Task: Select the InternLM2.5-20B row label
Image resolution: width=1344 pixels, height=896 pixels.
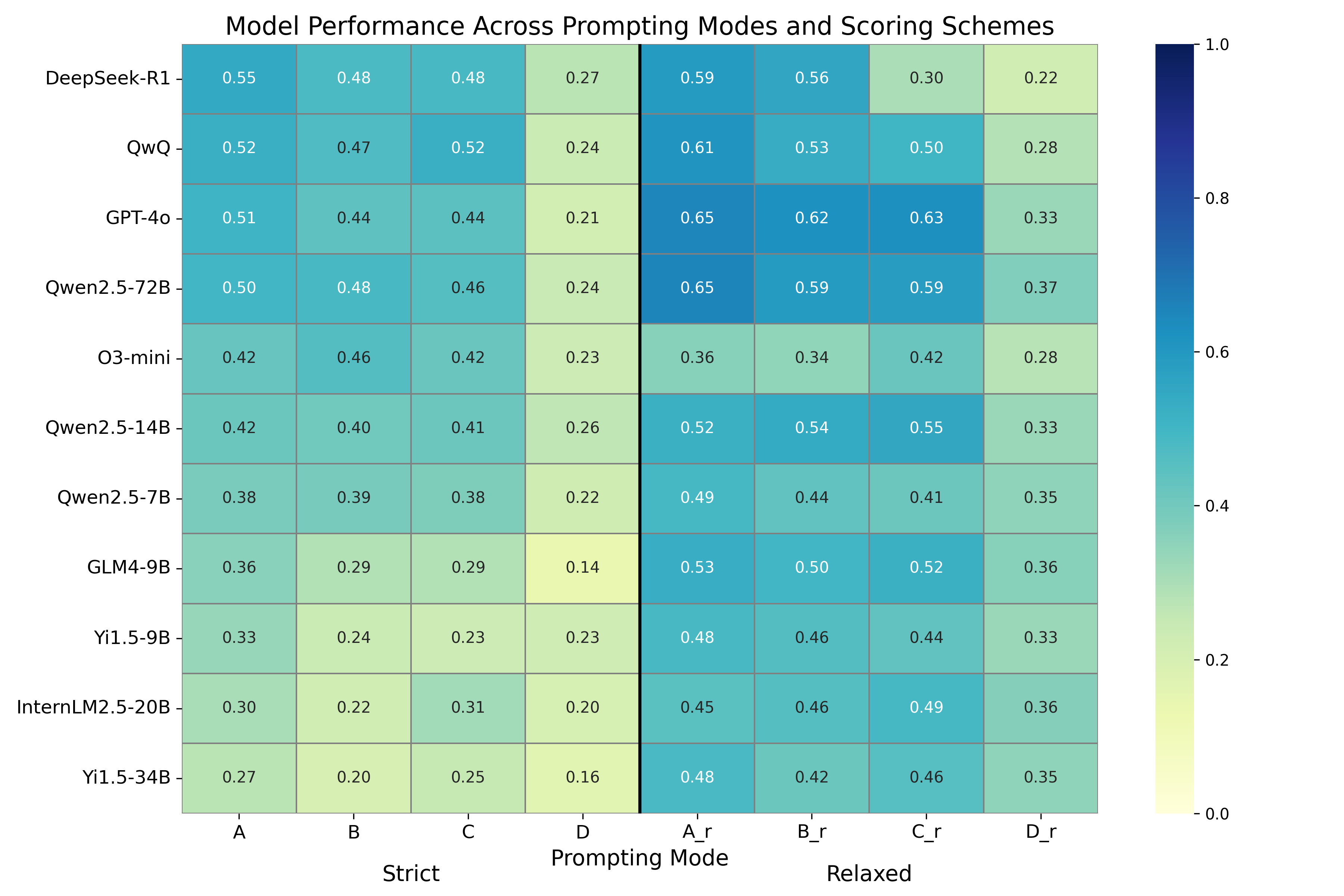Action: 94,708
